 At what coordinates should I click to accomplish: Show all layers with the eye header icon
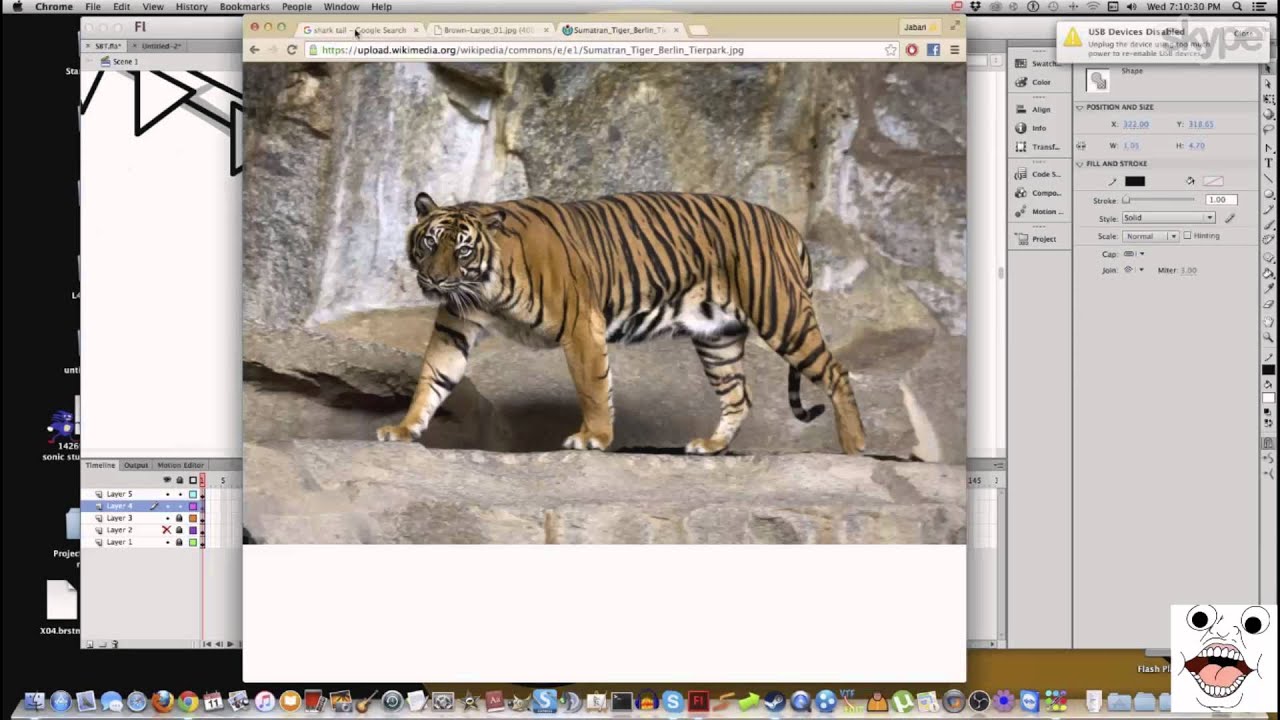[167, 481]
